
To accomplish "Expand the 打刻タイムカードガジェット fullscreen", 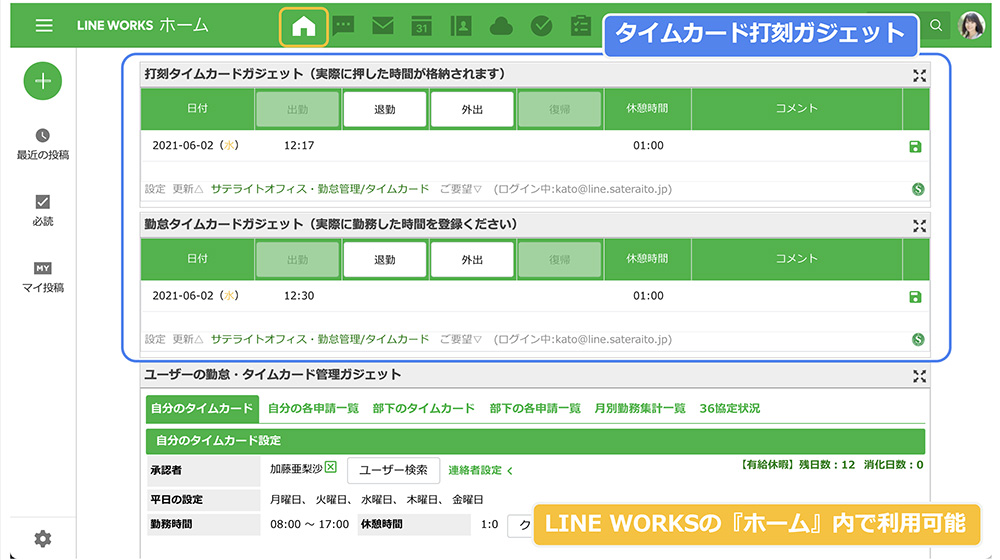I will 919,76.
